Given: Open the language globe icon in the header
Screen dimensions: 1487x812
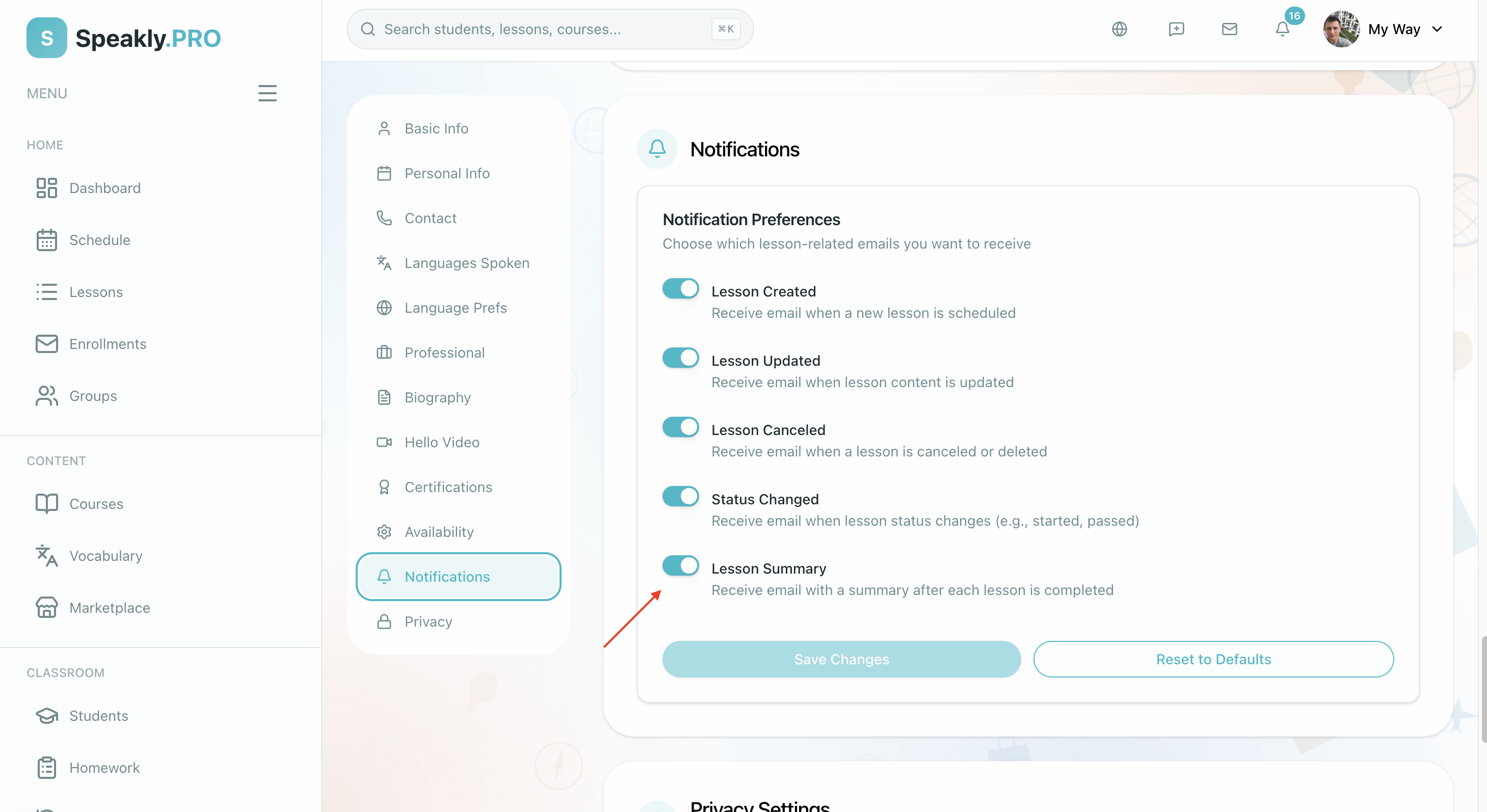Looking at the screenshot, I should tap(1119, 29).
